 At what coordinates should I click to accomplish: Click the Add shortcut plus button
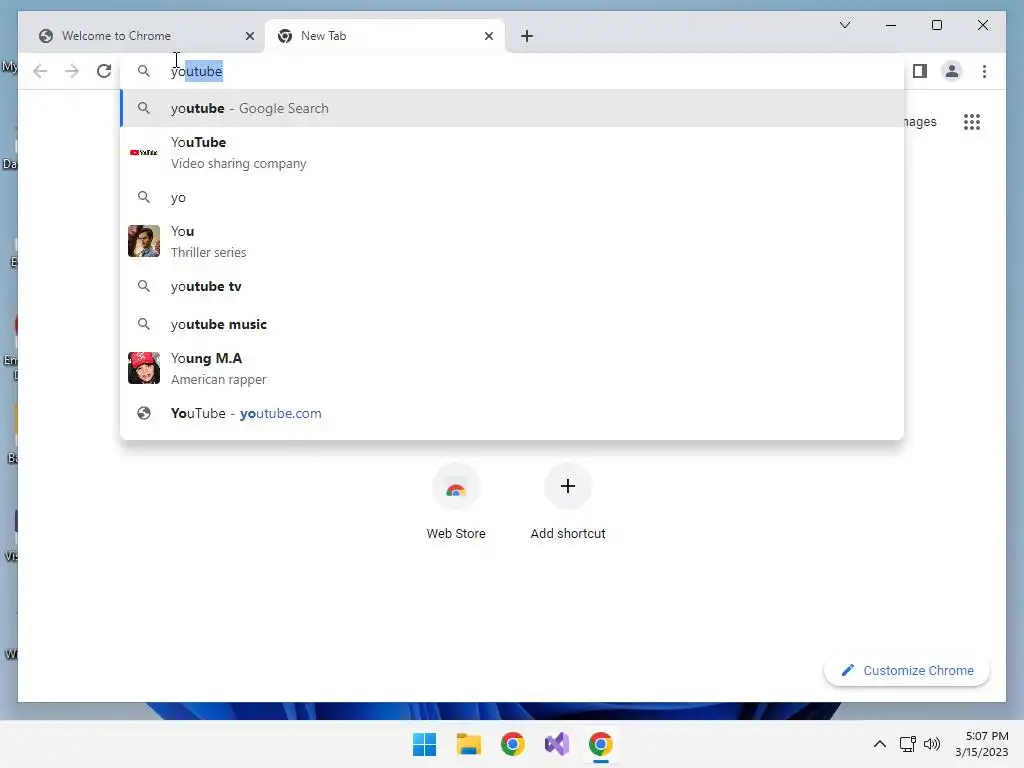pyautogui.click(x=568, y=486)
